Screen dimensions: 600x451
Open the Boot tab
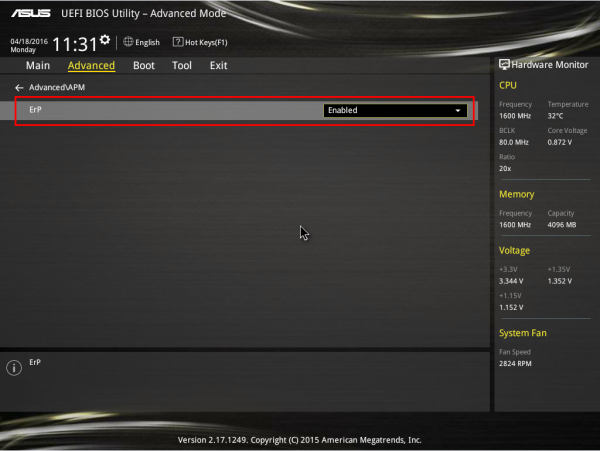tap(144, 65)
